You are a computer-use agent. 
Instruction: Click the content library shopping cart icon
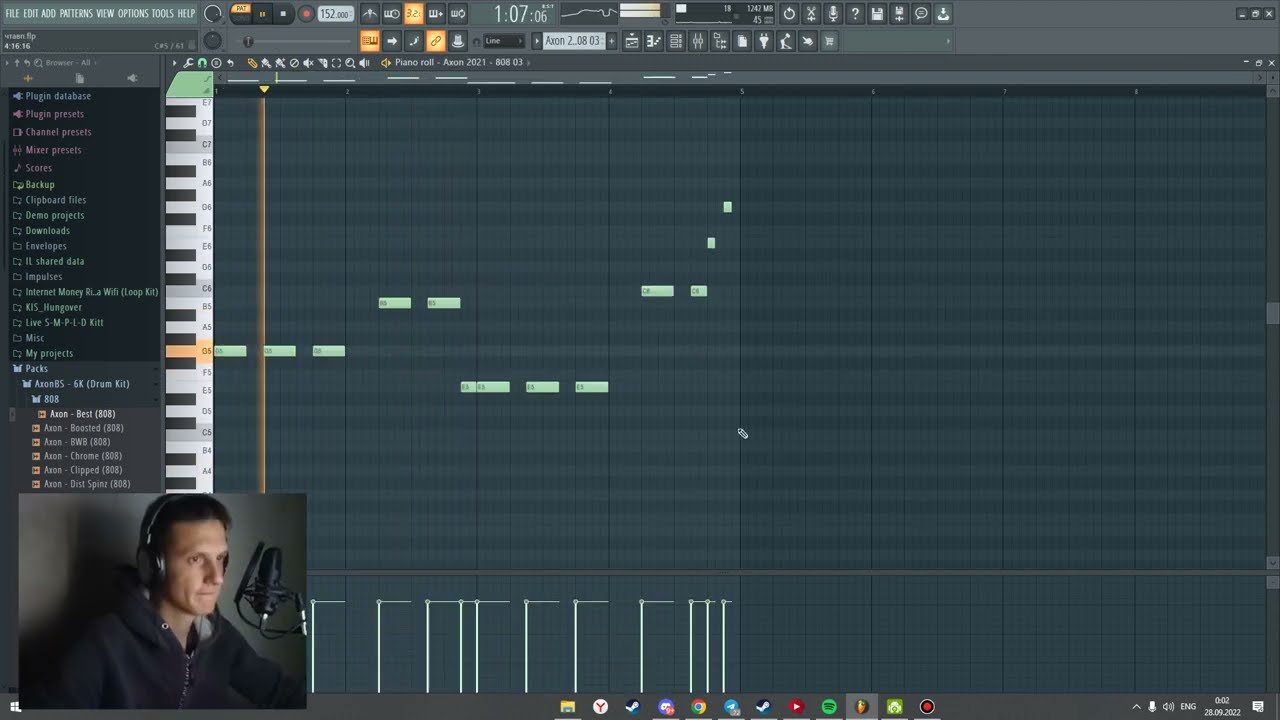(x=830, y=41)
